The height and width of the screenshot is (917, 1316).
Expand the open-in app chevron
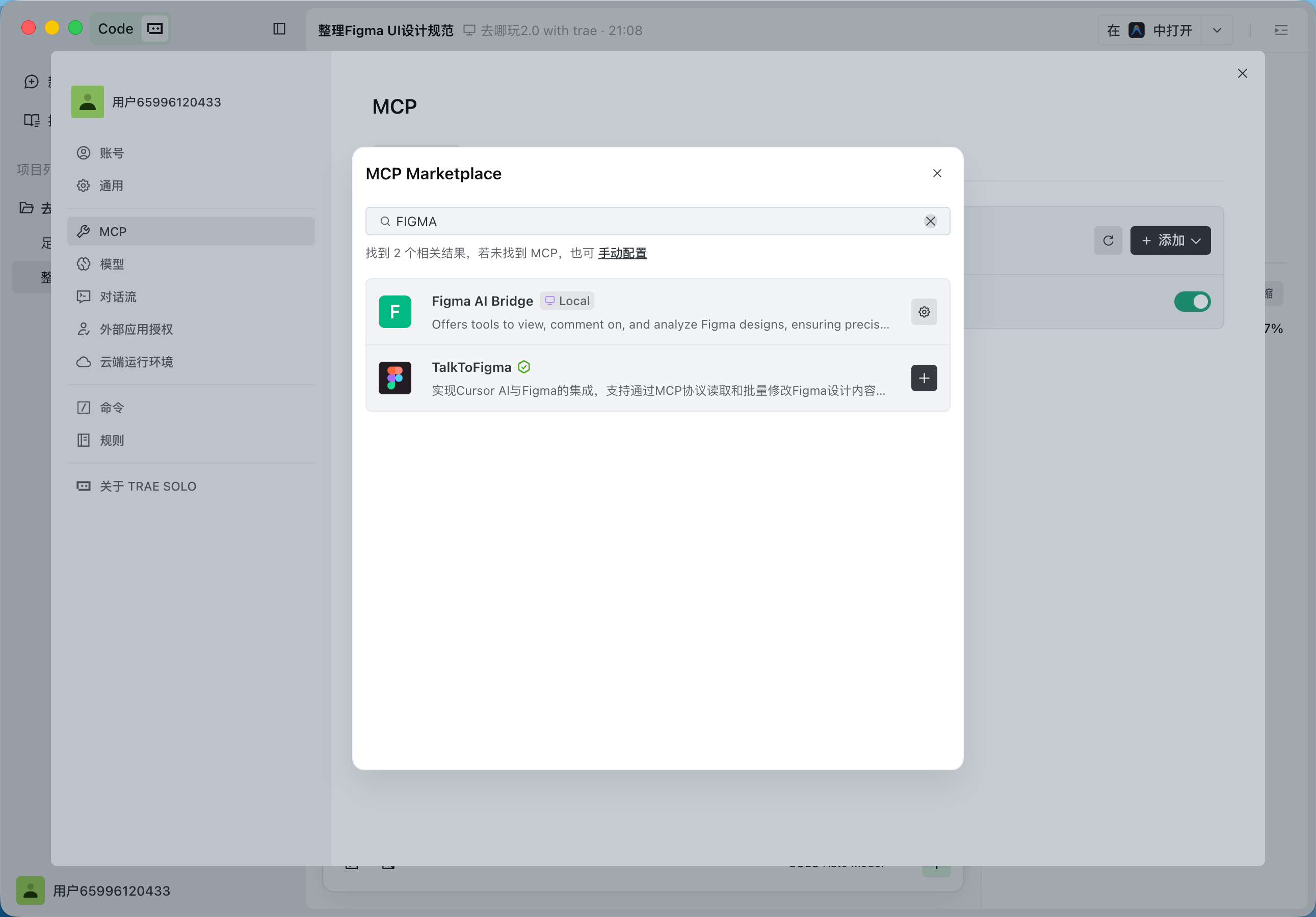(1216, 31)
